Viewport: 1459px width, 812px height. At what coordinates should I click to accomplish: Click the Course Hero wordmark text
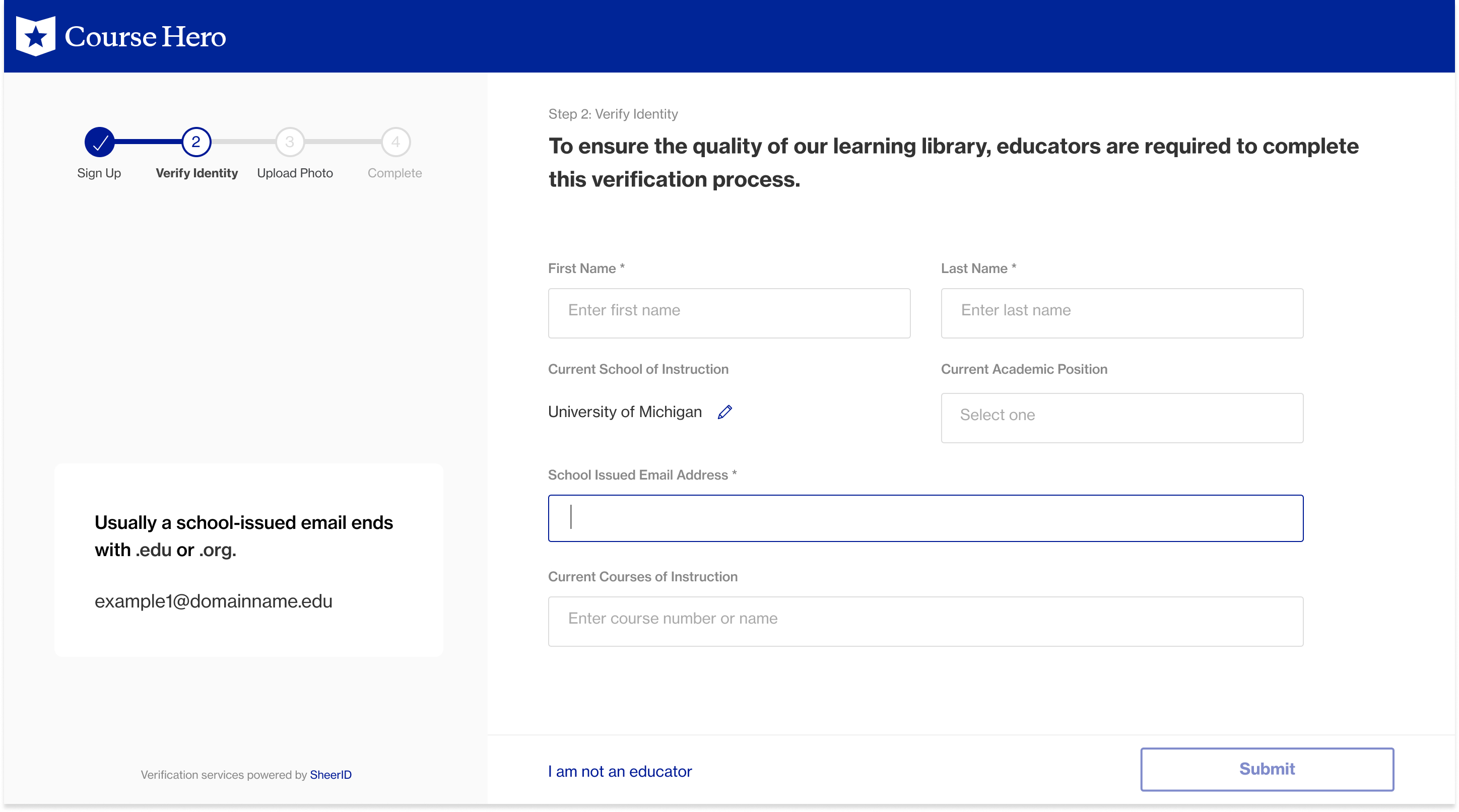(145, 37)
